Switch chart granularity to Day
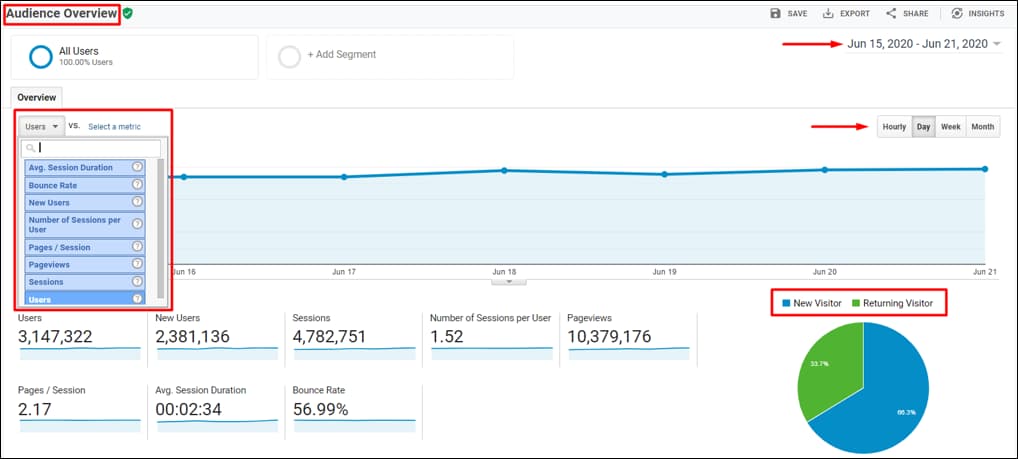Screen dimensions: 1018x459 923,127
